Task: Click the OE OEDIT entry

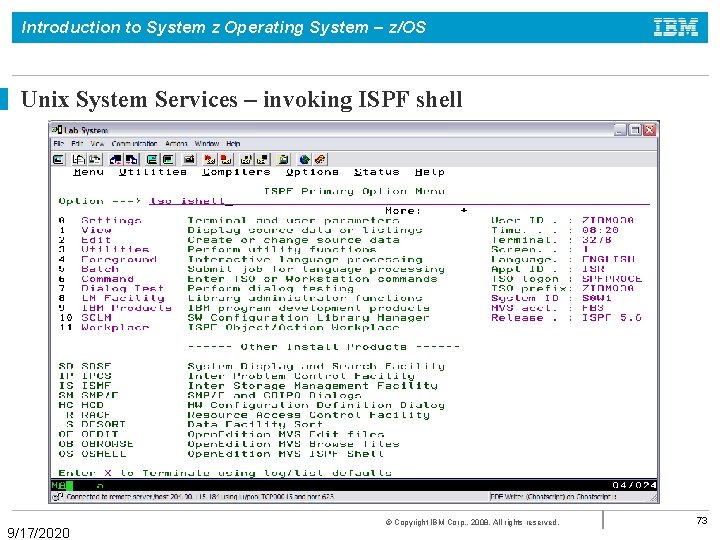Action: point(88,434)
